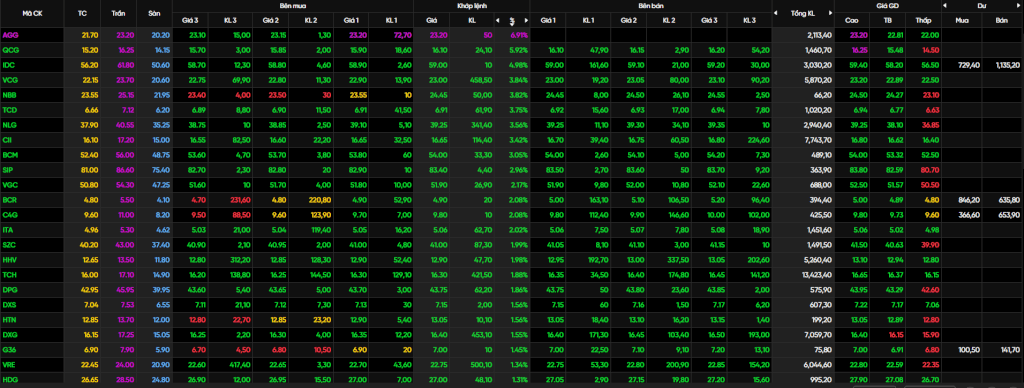The image size is (1024, 388).
Task: Click the Thấp column header
Action: tap(923, 20)
